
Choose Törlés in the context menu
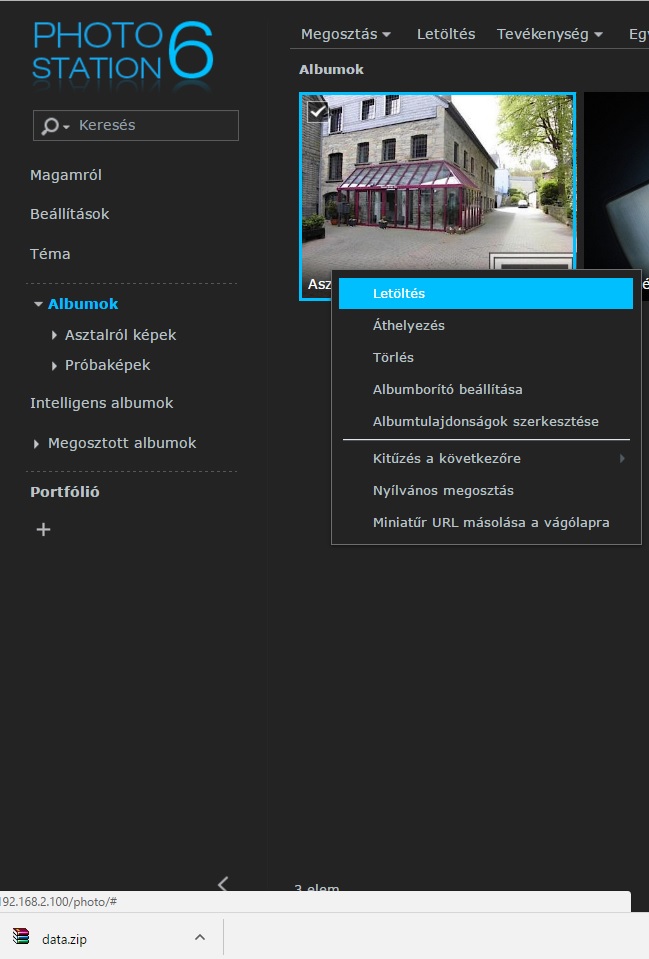click(486, 357)
